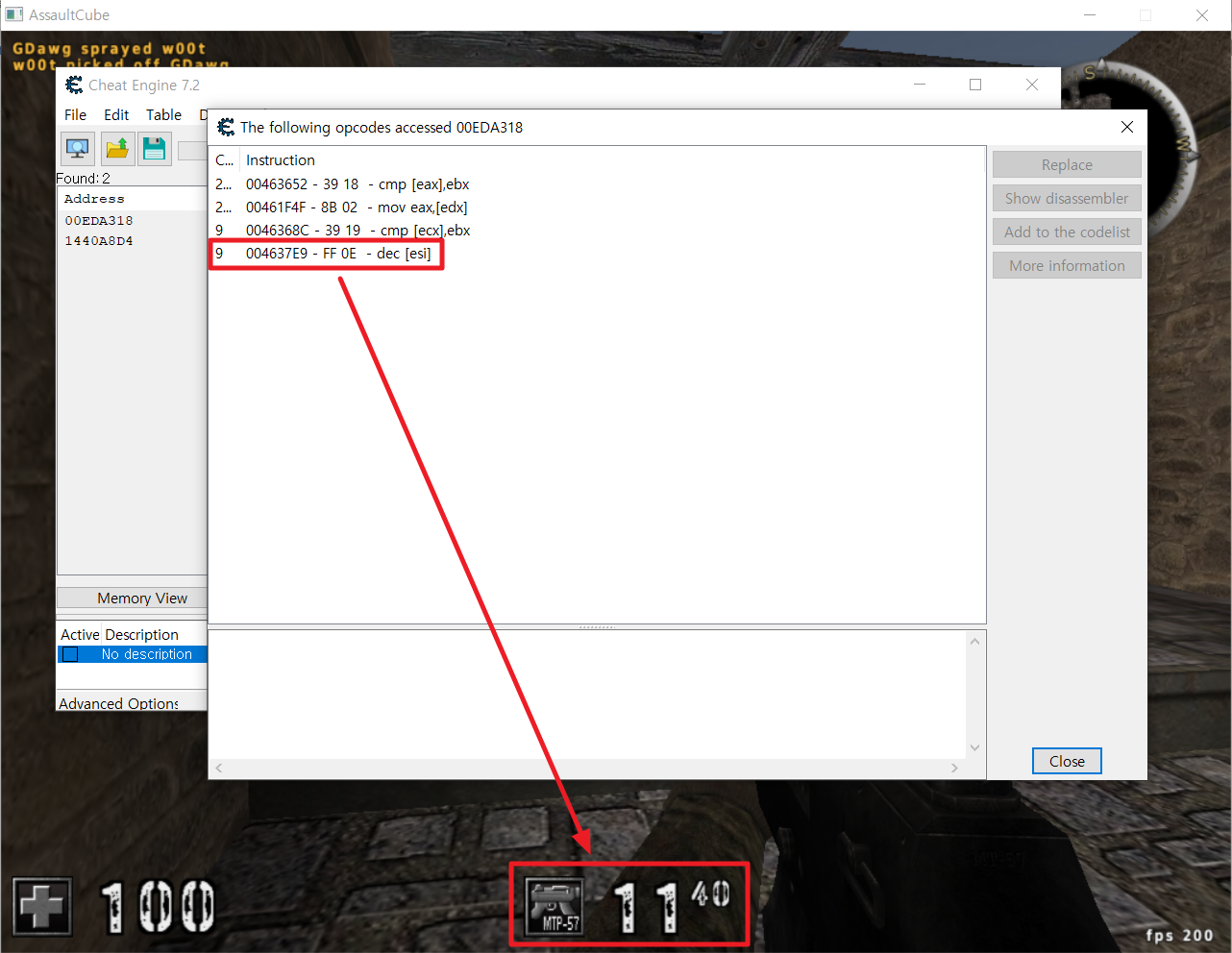The height and width of the screenshot is (953, 1232).
Task: Minimize the Cheat Engine 7.2 window
Action: click(x=920, y=85)
